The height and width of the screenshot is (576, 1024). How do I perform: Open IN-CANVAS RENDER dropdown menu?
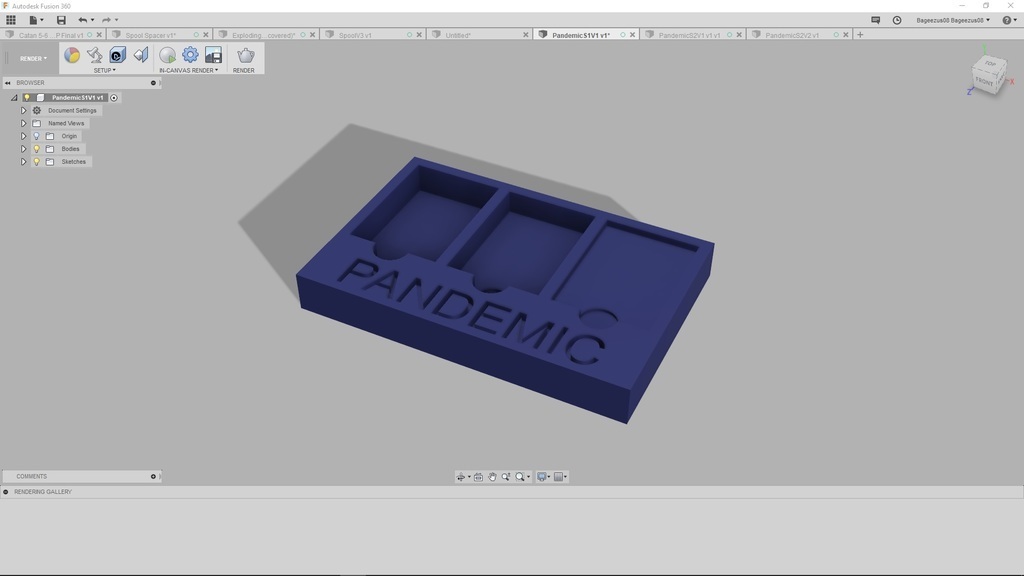[x=189, y=71]
